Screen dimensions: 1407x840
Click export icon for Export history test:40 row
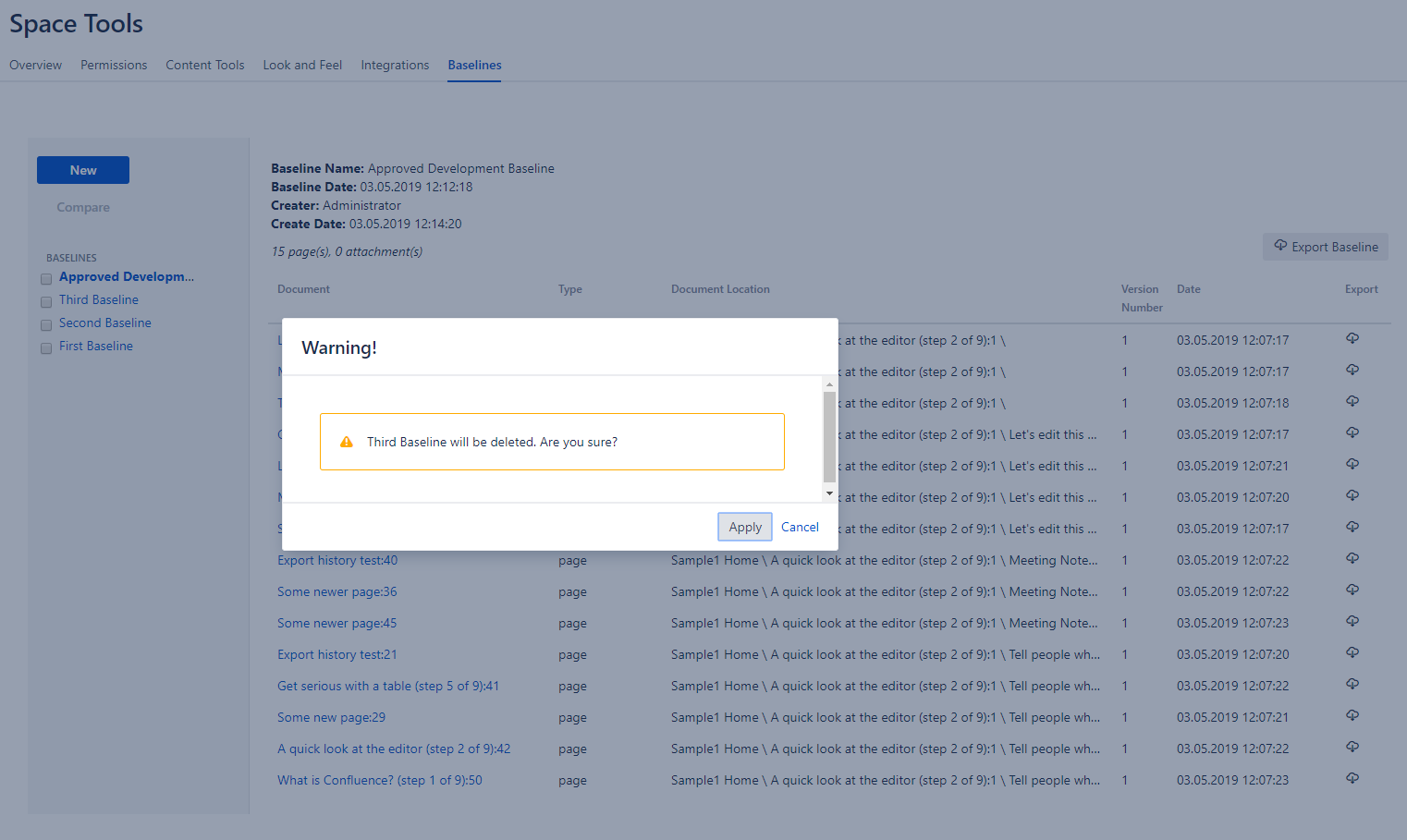[x=1352, y=558]
